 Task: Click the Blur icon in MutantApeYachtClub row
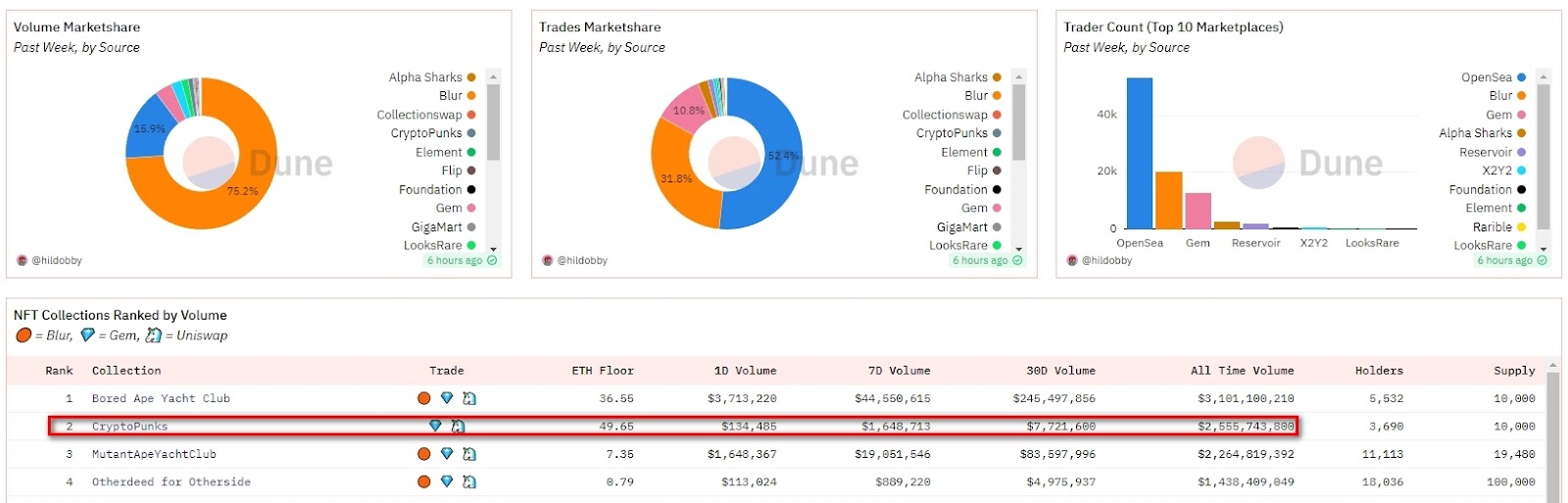423,454
